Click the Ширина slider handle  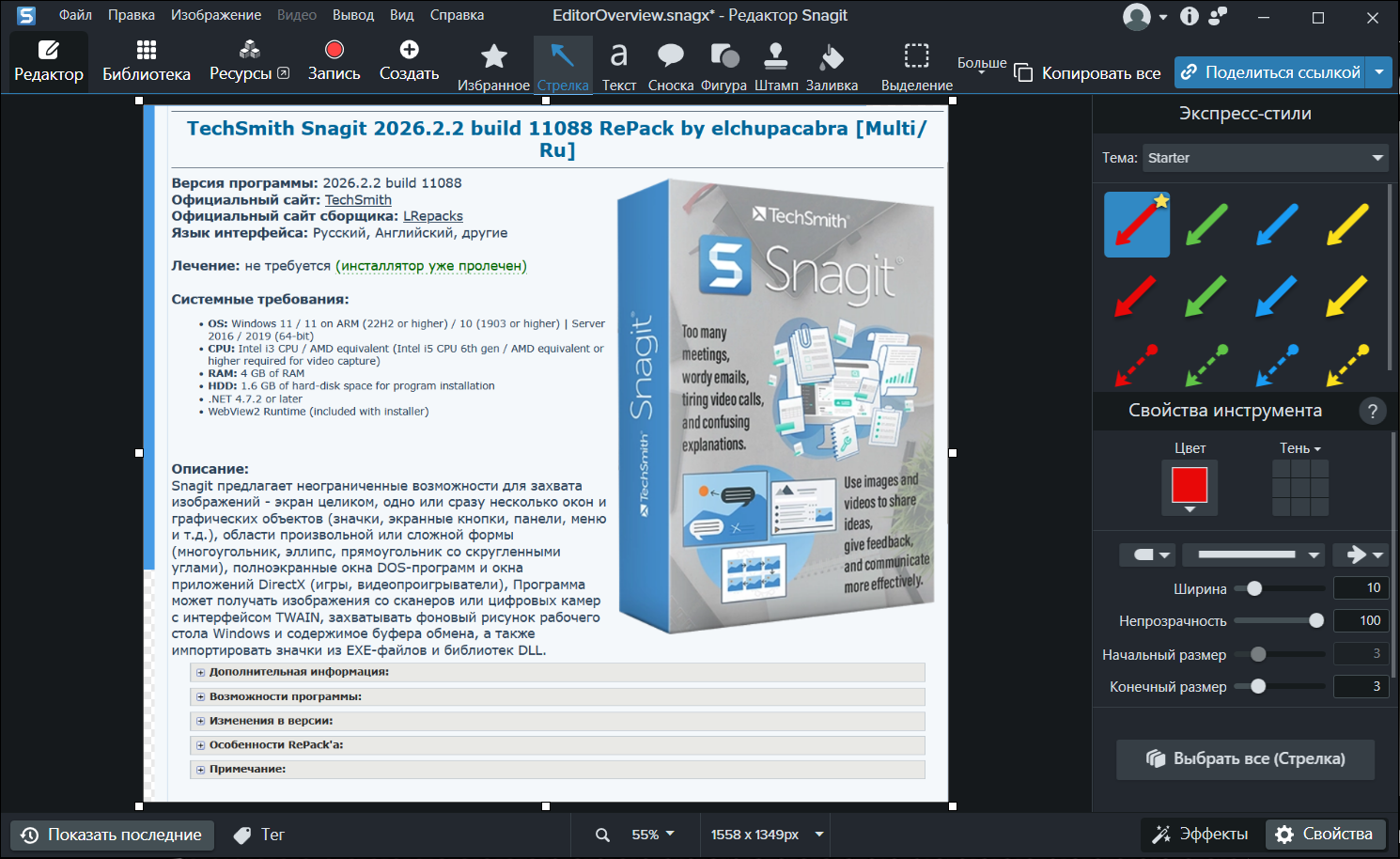point(1254,588)
